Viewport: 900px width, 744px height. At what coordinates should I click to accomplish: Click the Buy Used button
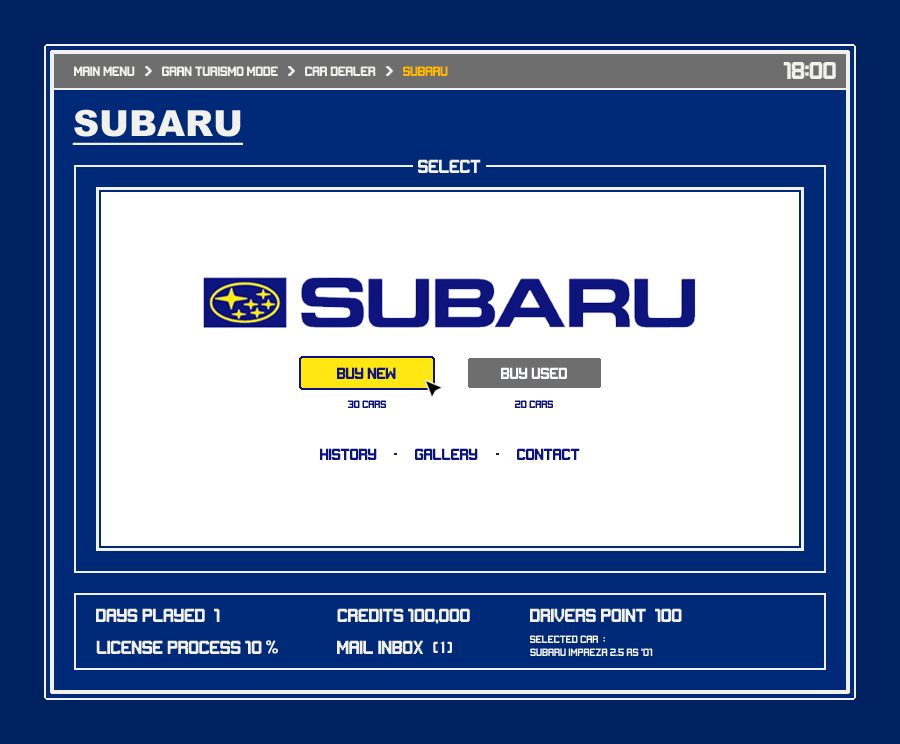(x=534, y=373)
